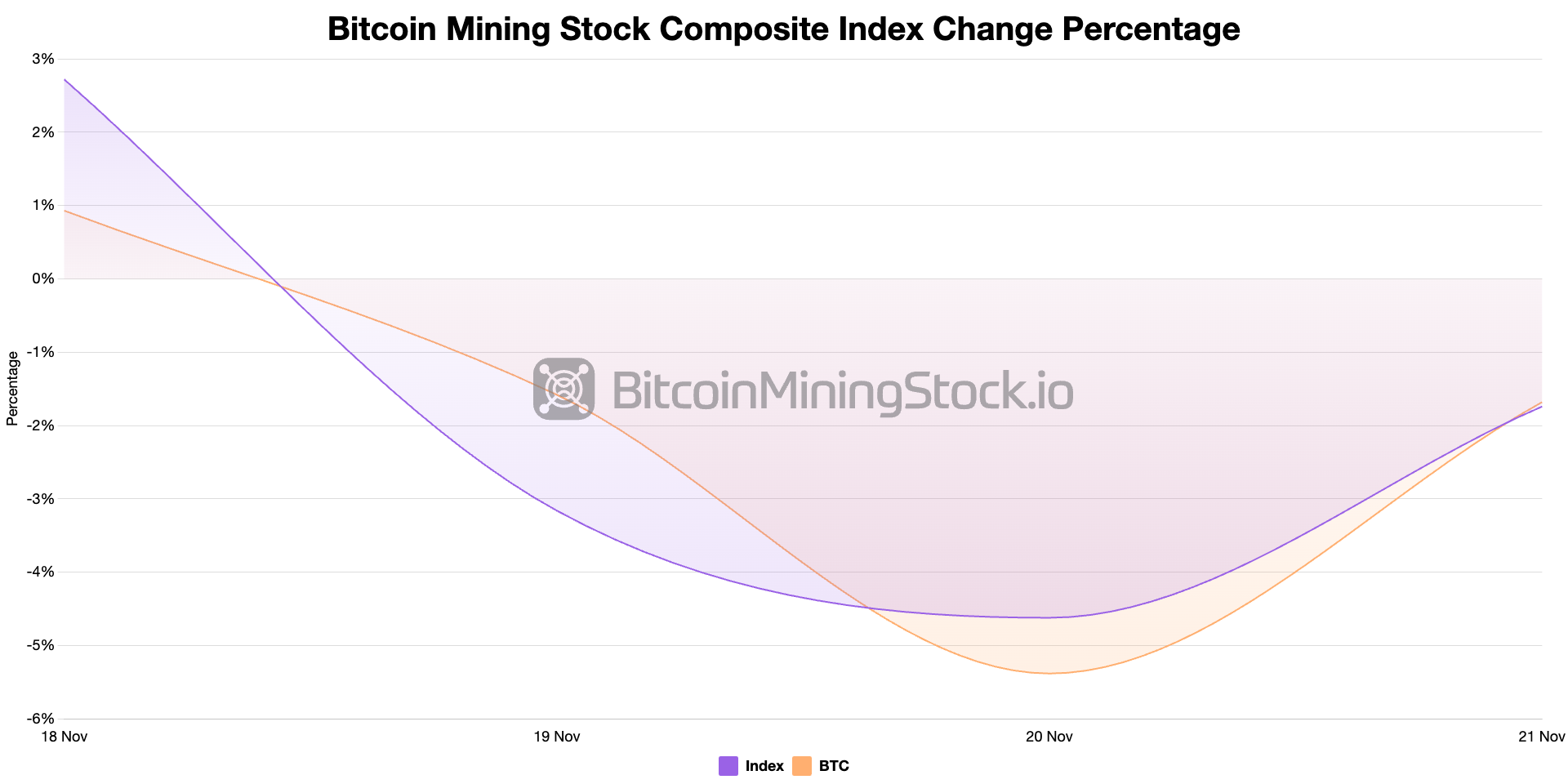Click the 3% y-axis tick label
Image resolution: width=1568 pixels, height=784 pixels.
tap(43, 59)
